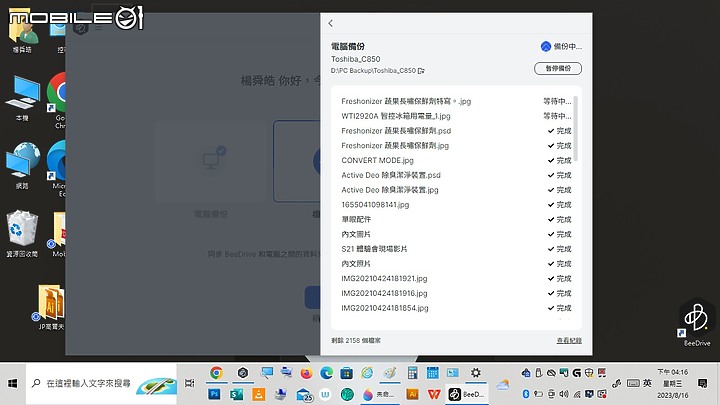Open Mail app with 25 badge

304,394
